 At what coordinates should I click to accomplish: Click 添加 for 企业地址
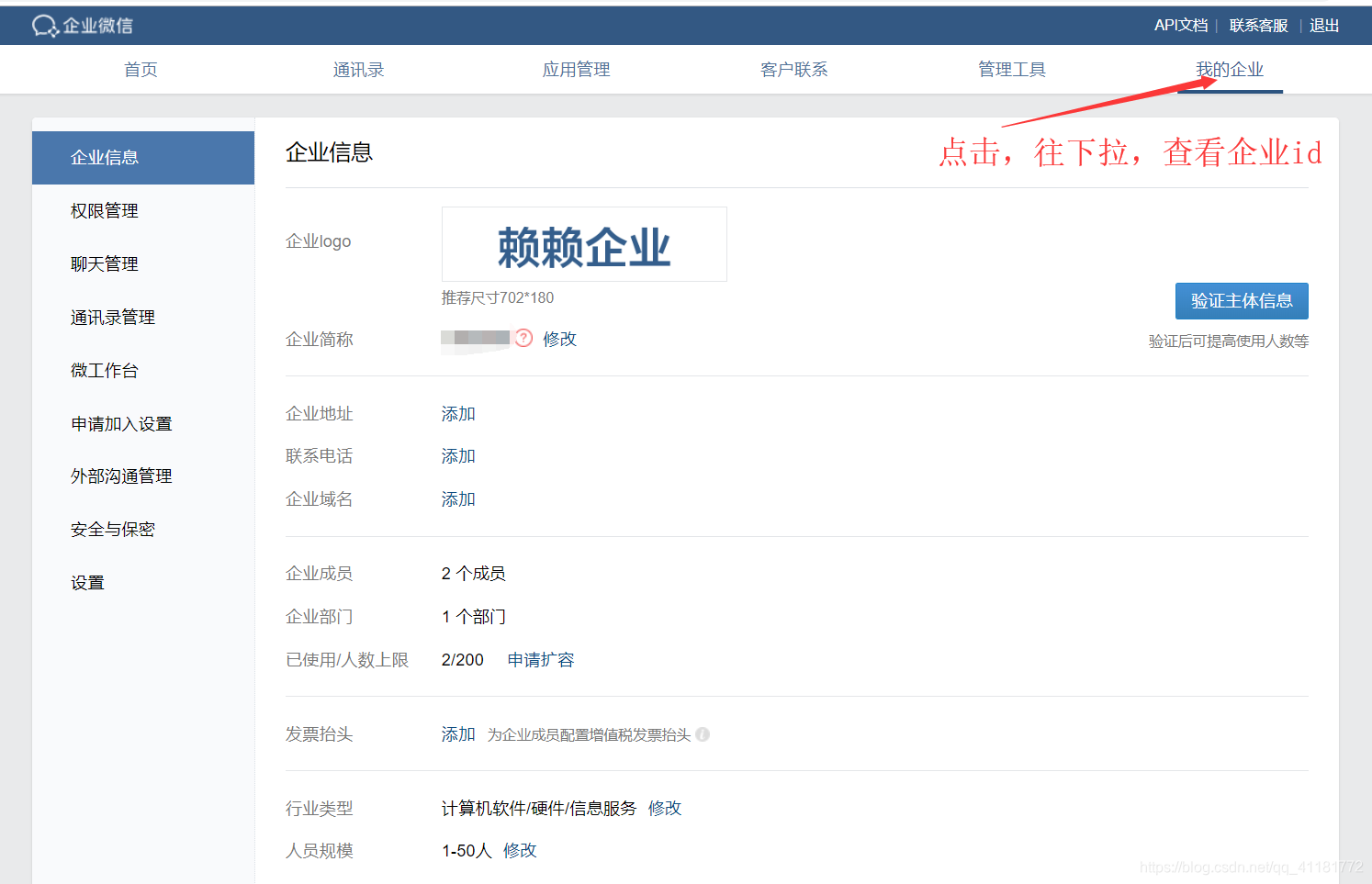(458, 414)
